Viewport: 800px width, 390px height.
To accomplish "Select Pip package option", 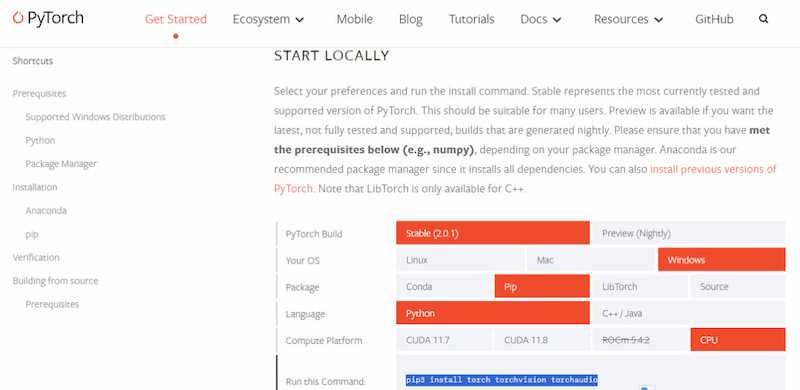I will coord(542,286).
